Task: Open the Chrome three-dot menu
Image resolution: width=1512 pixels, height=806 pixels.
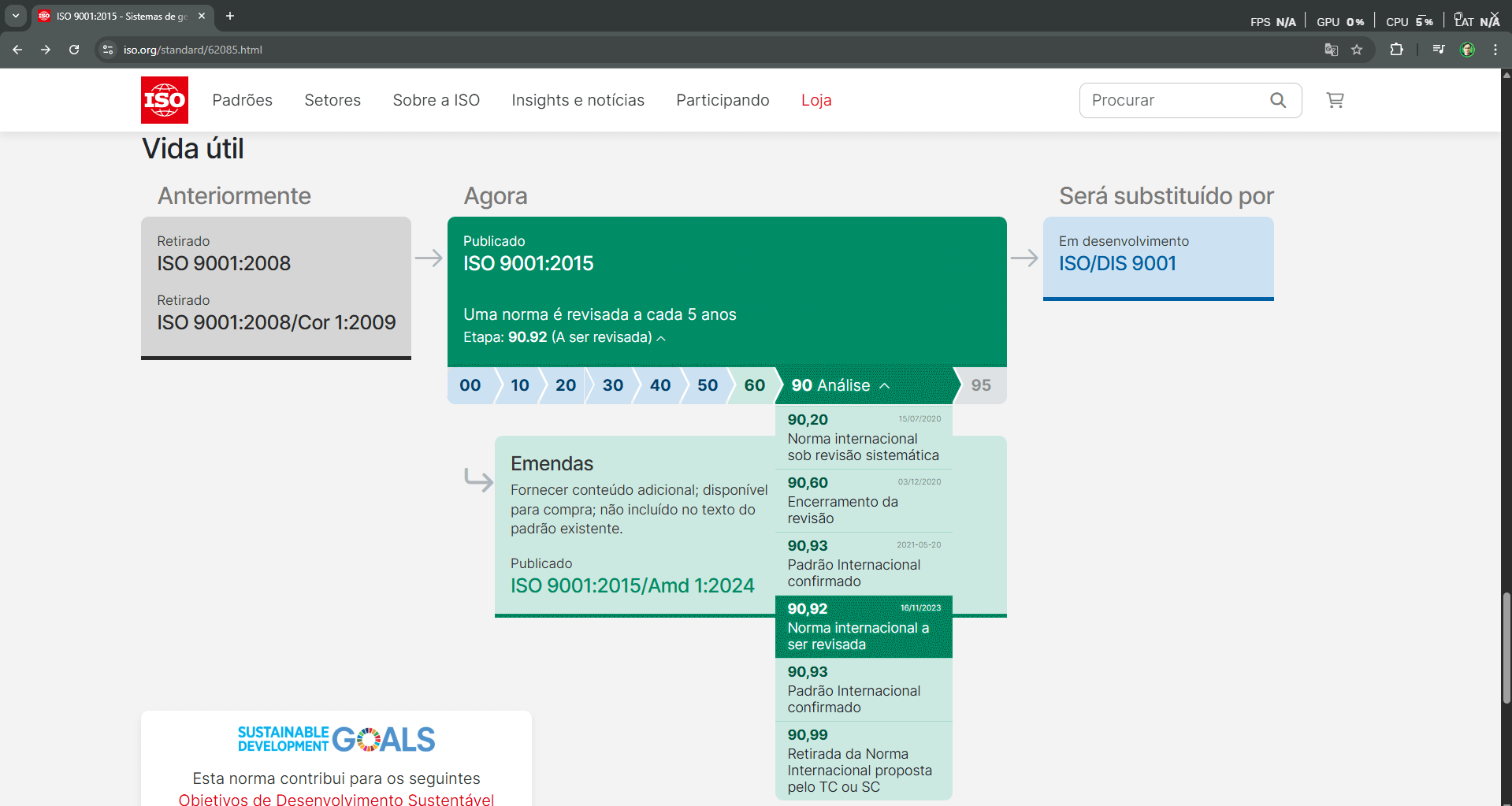Action: pos(1495,50)
